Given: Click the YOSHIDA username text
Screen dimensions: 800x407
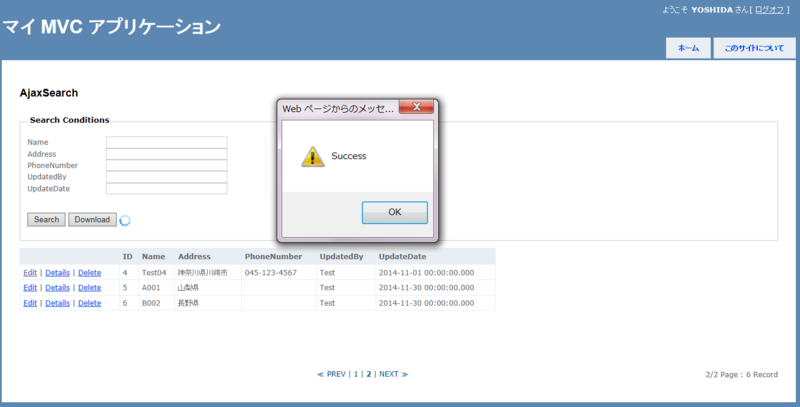Looking at the screenshot, I should (x=712, y=10).
